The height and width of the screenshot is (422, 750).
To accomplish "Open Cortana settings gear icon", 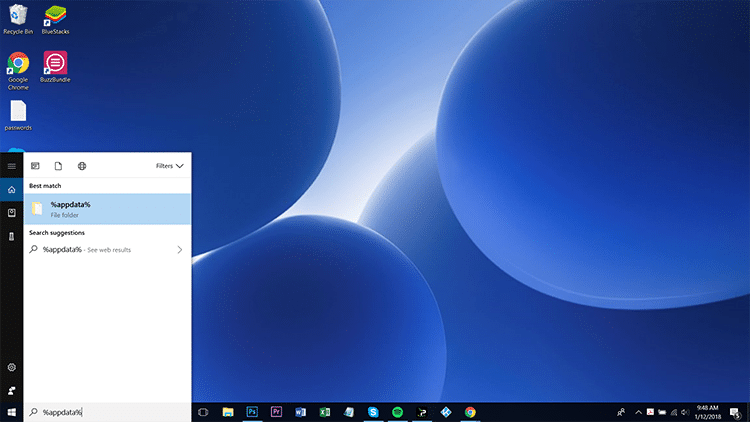I will pos(11,367).
